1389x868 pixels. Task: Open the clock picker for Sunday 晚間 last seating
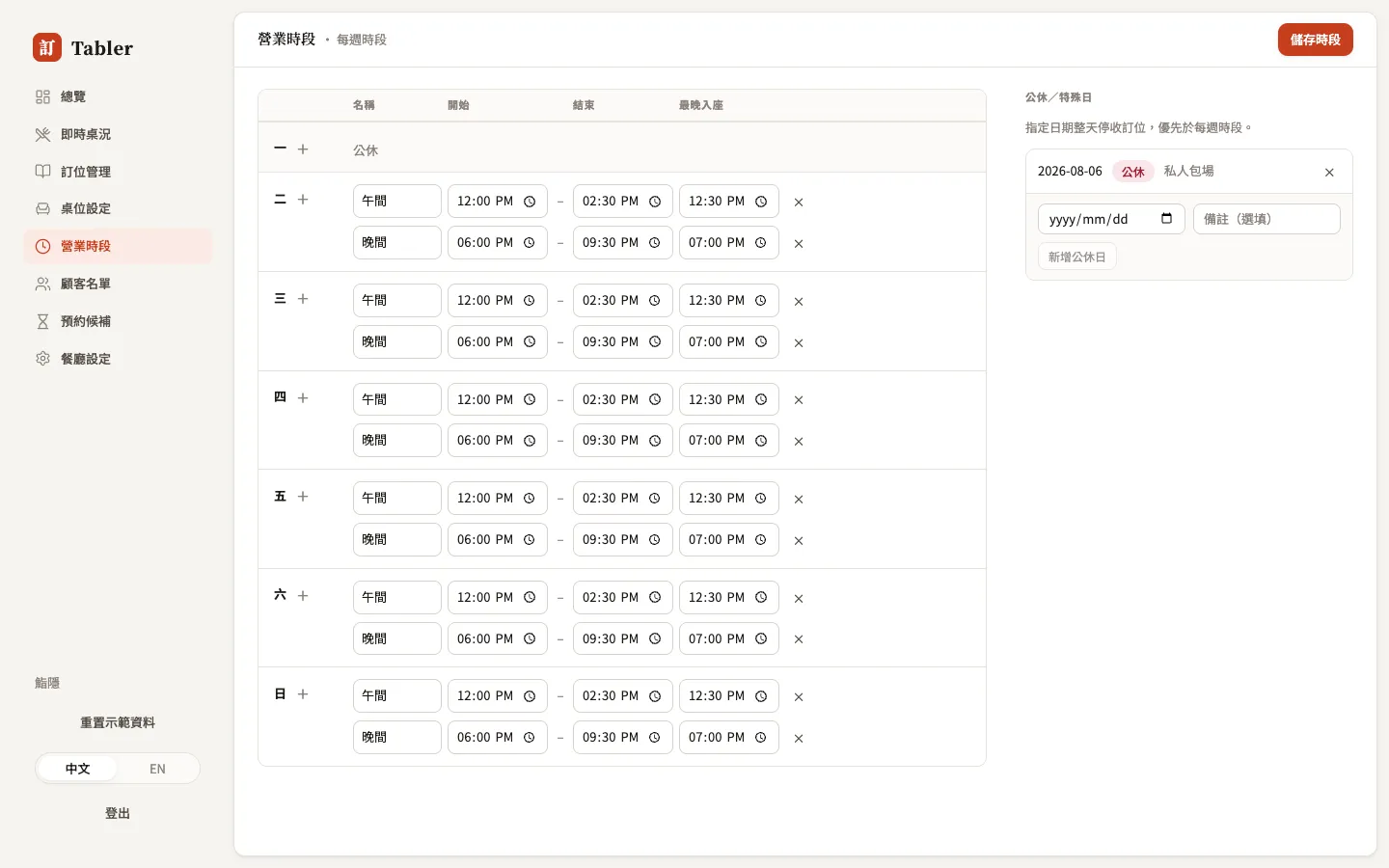click(x=761, y=738)
